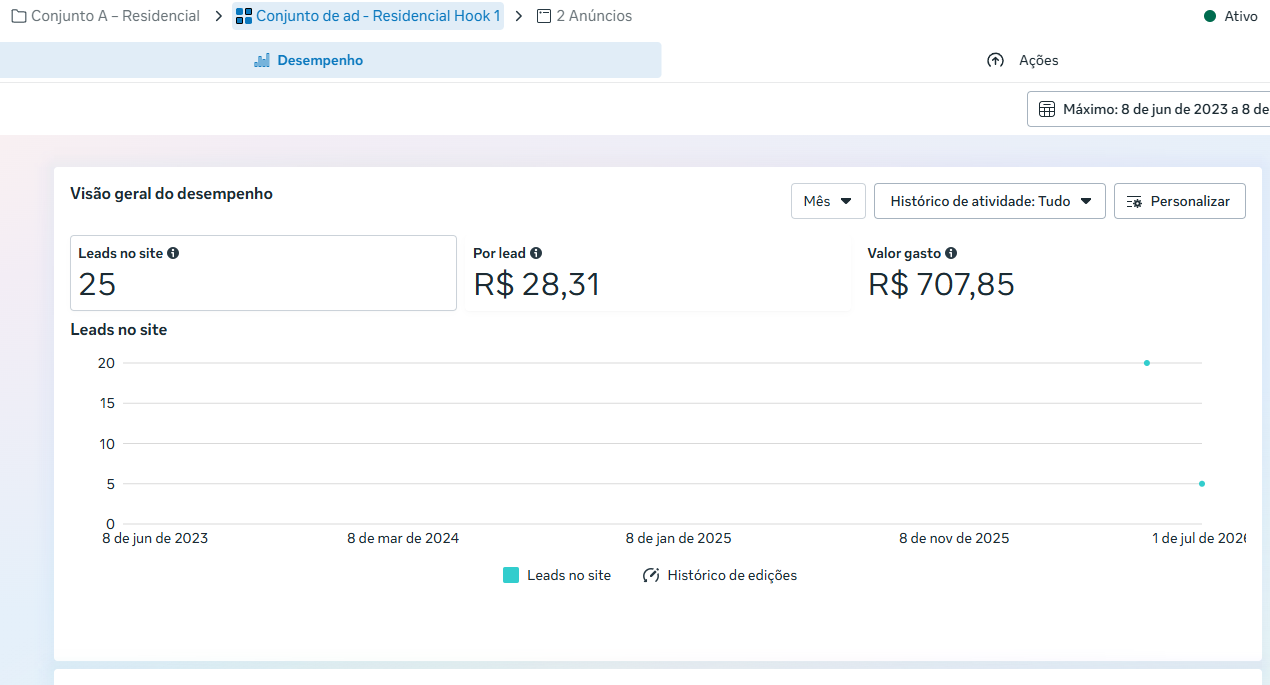Open the 2 Anúncios breadcrumb
The image size is (1270, 685).
point(594,16)
